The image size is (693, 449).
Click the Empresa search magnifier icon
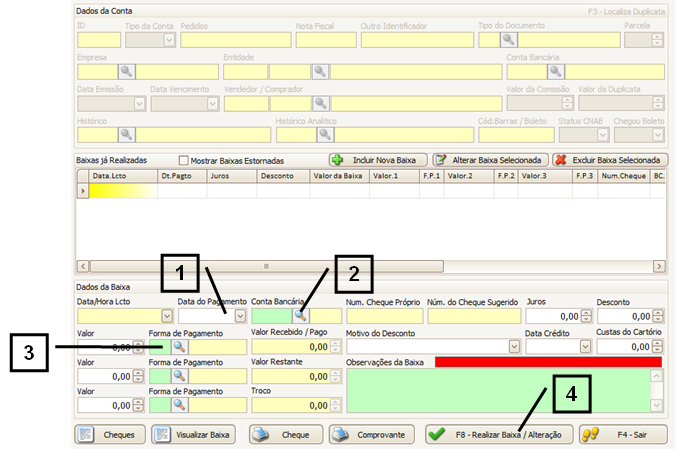click(127, 72)
